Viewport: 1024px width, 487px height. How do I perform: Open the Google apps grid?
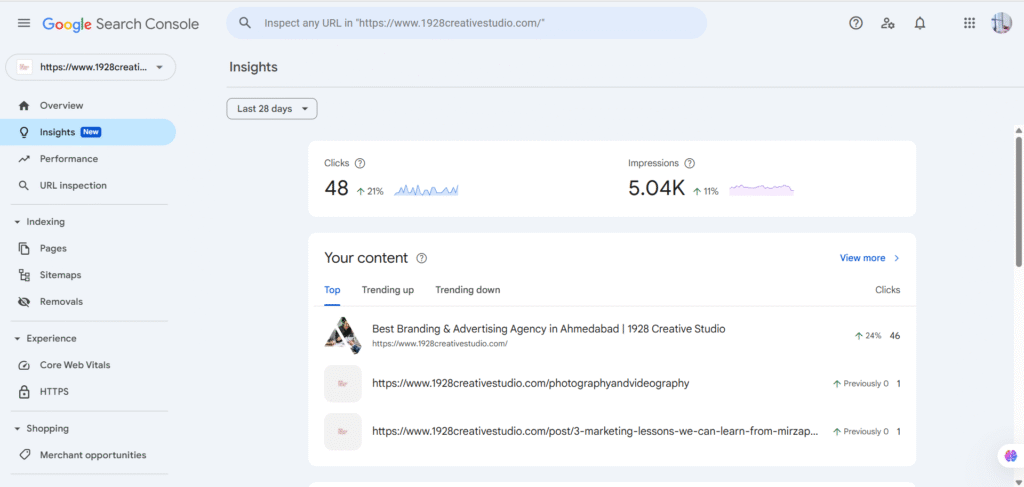[969, 24]
